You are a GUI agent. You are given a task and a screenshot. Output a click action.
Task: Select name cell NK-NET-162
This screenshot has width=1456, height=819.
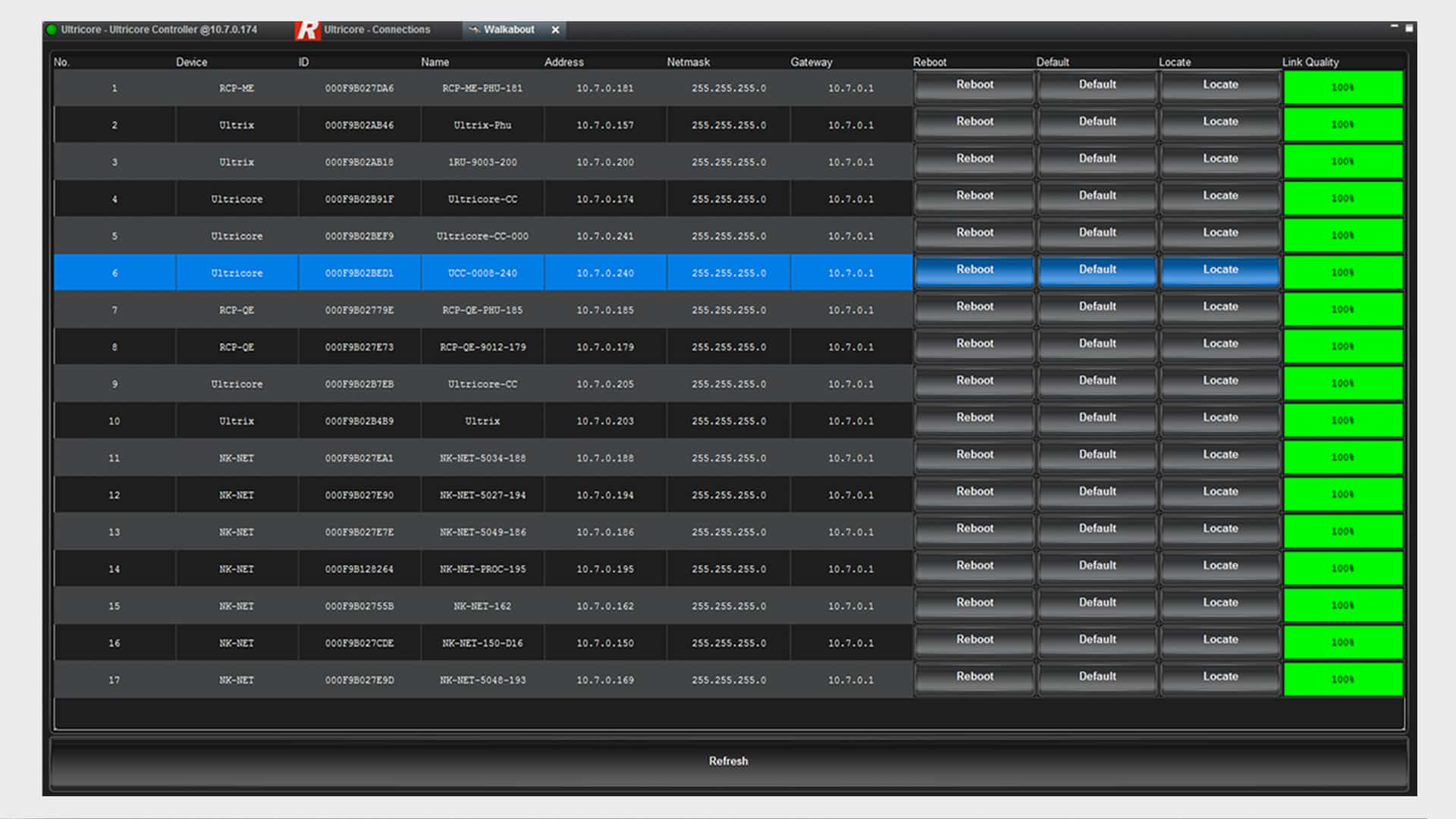482,607
